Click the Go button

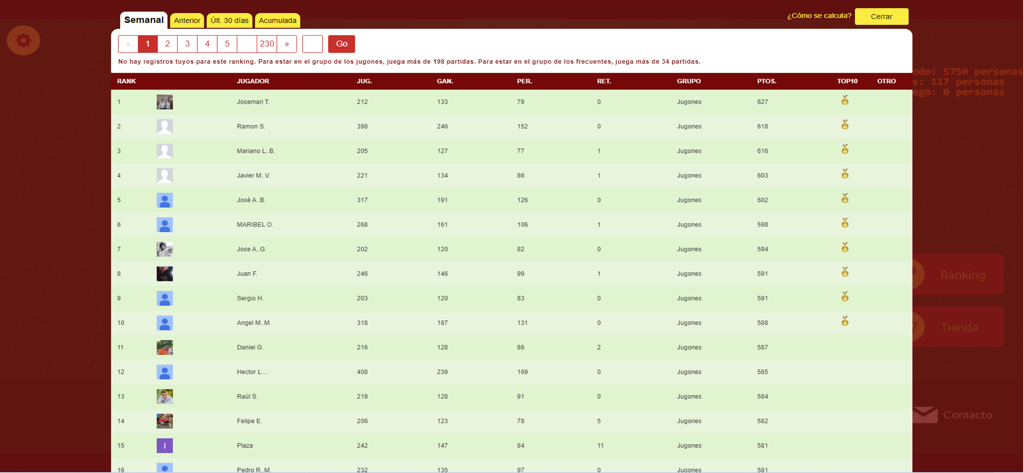[342, 44]
